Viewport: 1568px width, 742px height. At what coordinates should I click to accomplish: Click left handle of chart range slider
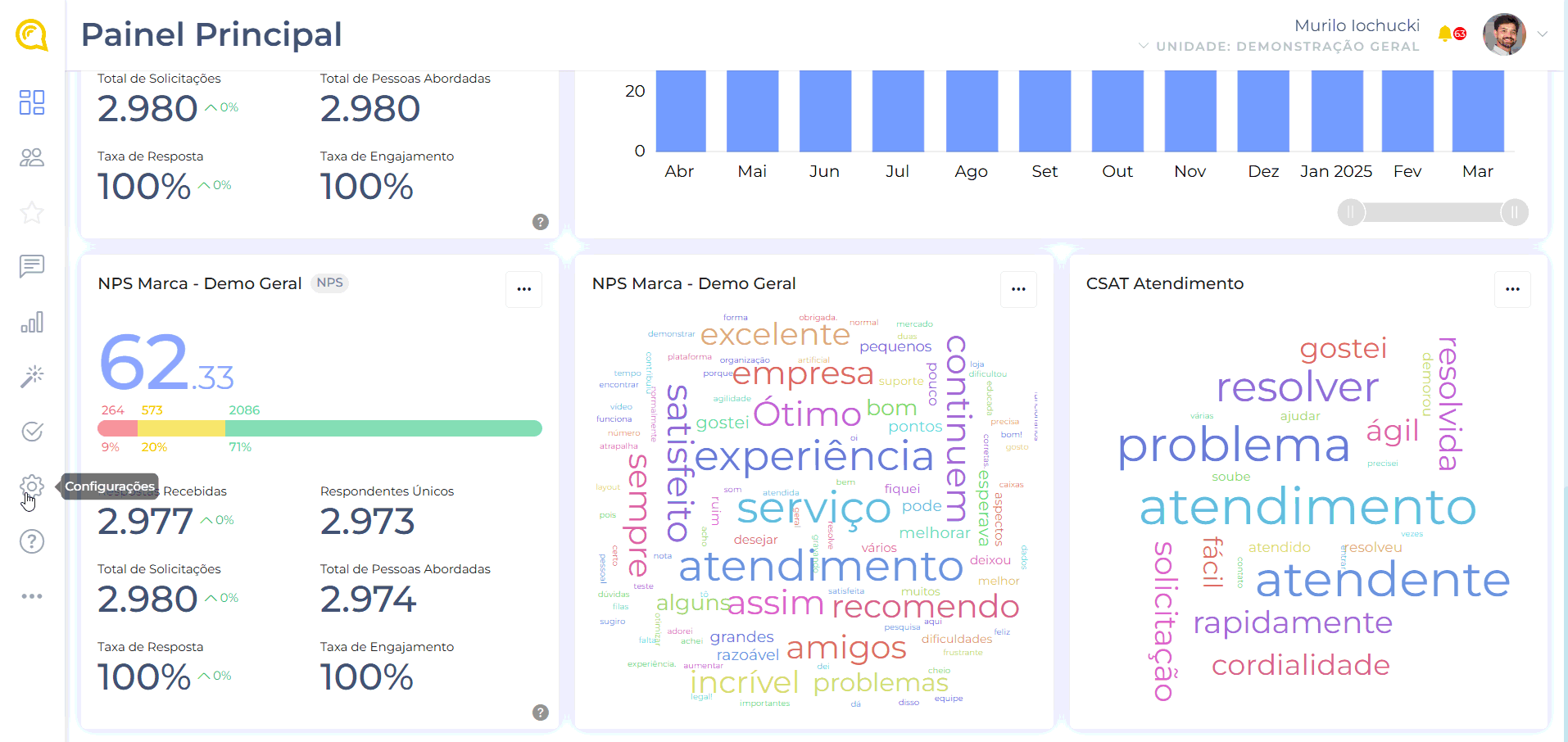1351,212
